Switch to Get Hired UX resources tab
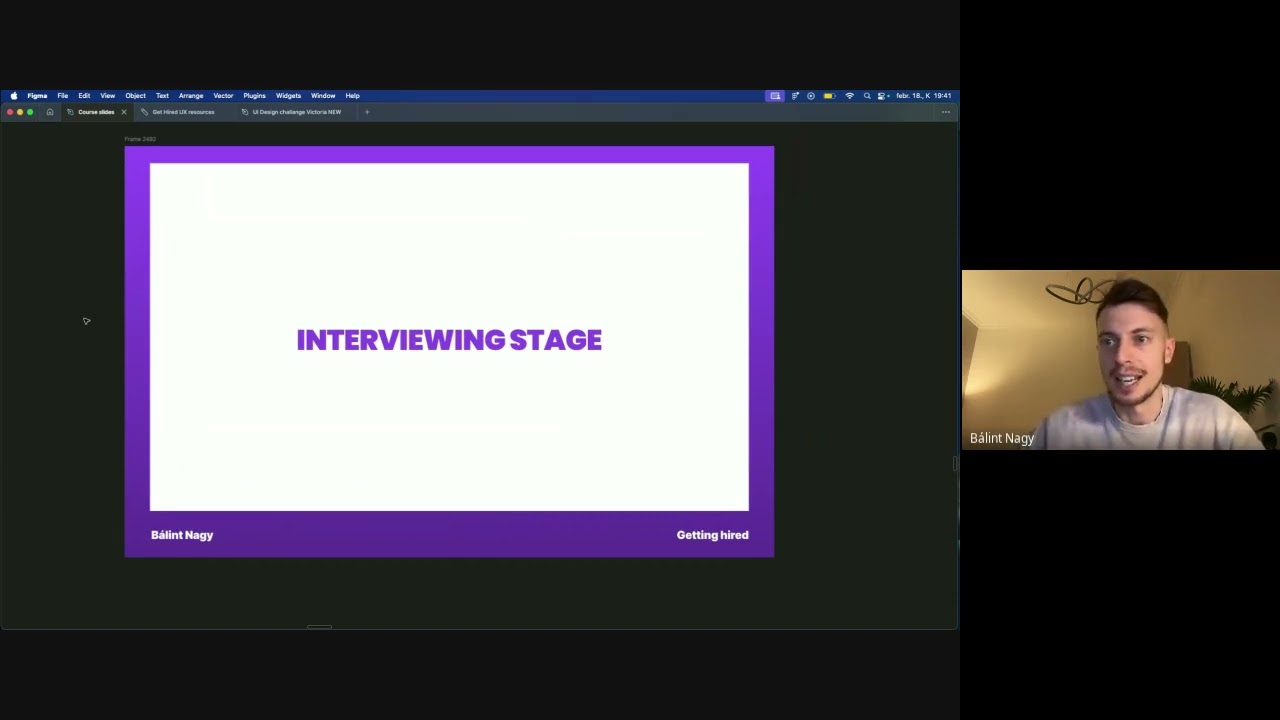1280x720 pixels. click(x=183, y=112)
